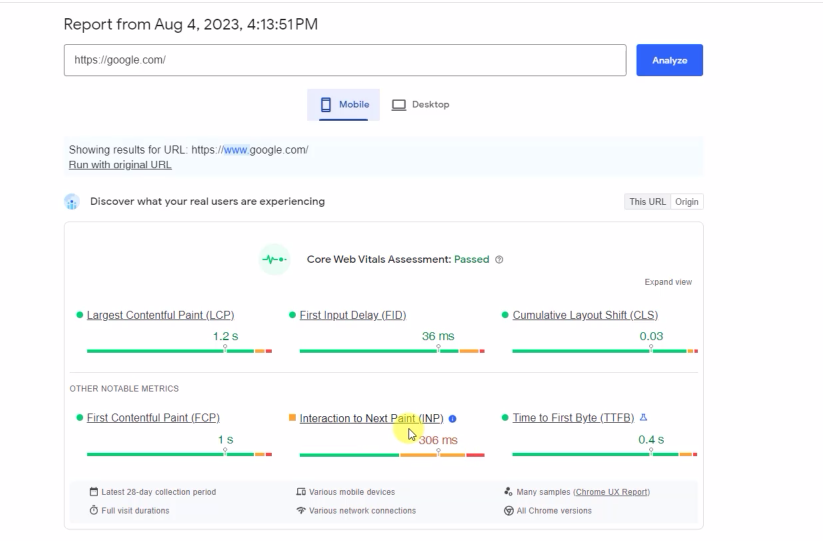Focus the URL input field
The width and height of the screenshot is (823, 541).
(345, 60)
